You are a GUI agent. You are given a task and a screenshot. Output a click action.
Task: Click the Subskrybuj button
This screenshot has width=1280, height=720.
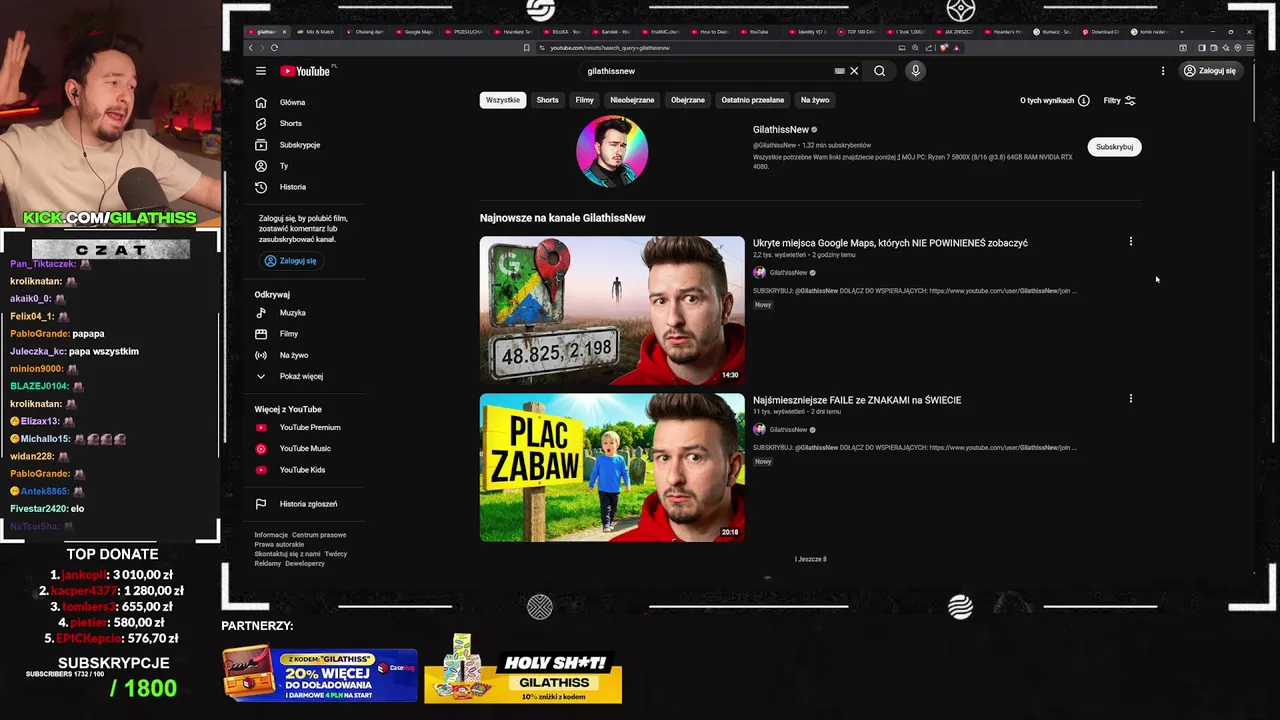(1114, 147)
